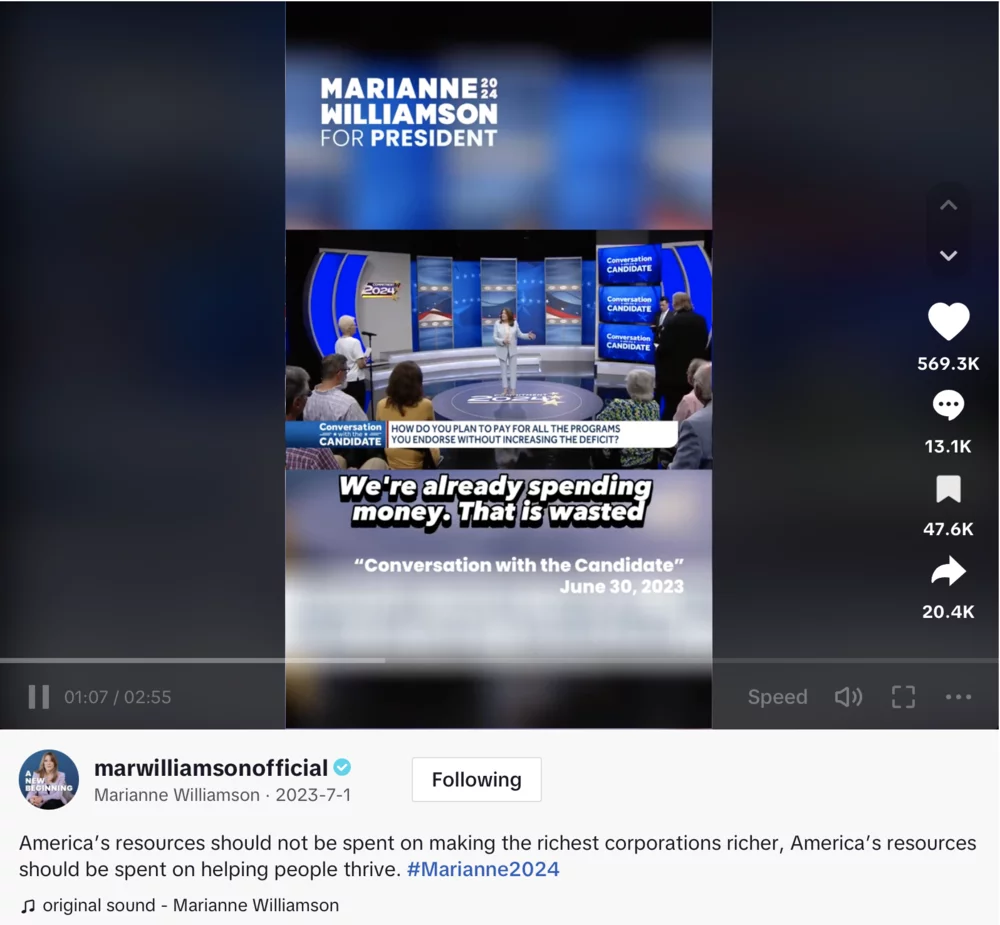Viewport: 1000px width, 925px height.
Task: Toggle the Following button
Action: click(x=476, y=780)
